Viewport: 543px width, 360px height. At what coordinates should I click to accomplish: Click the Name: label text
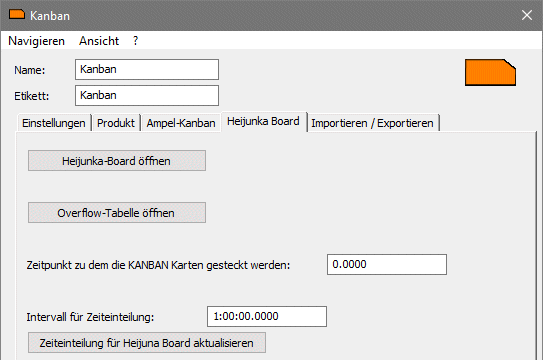point(30,70)
